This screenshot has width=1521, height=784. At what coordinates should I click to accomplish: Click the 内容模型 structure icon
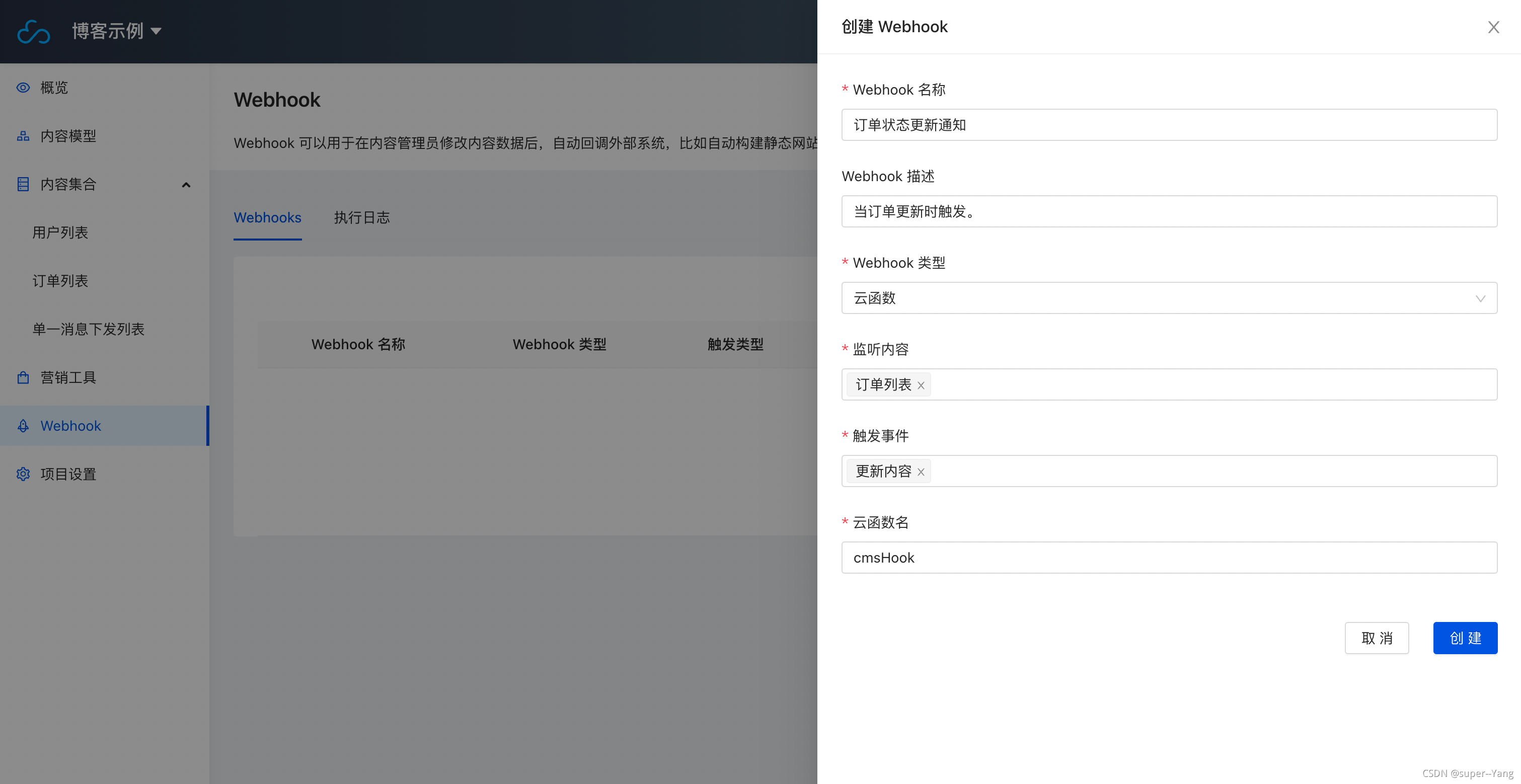tap(23, 136)
